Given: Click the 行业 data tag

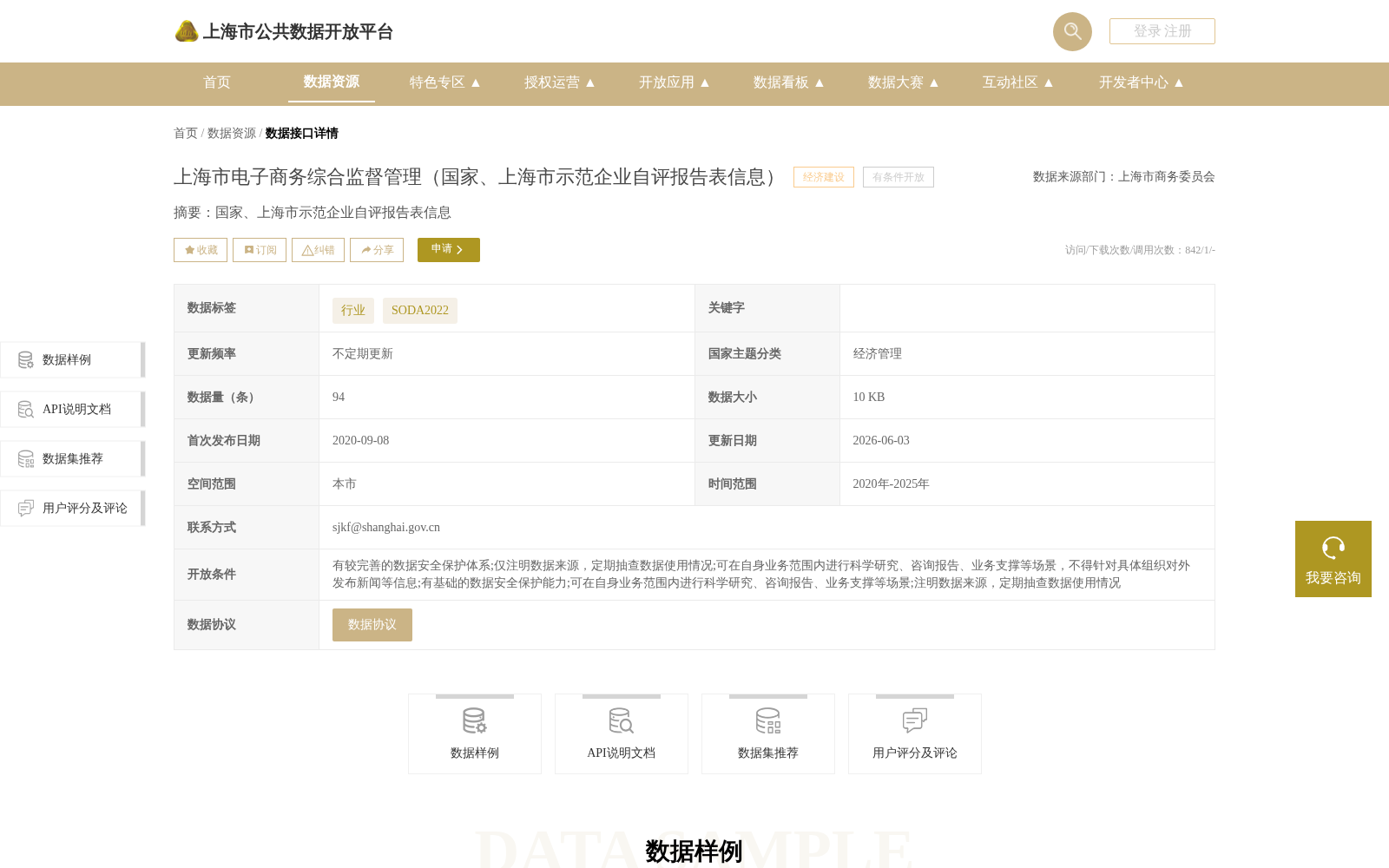Looking at the screenshot, I should click(x=353, y=311).
